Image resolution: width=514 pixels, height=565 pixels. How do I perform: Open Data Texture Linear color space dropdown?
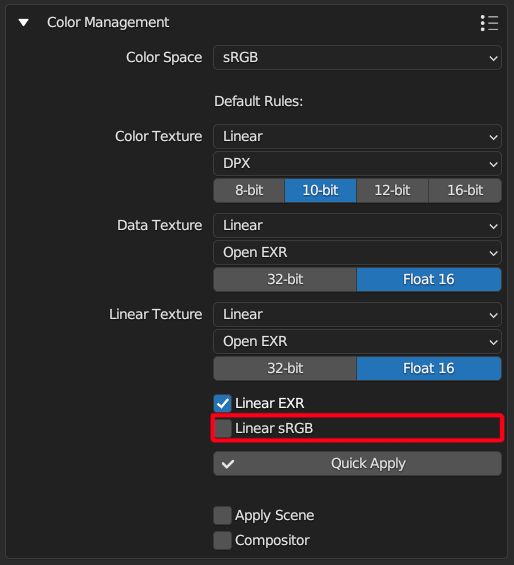pos(357,226)
